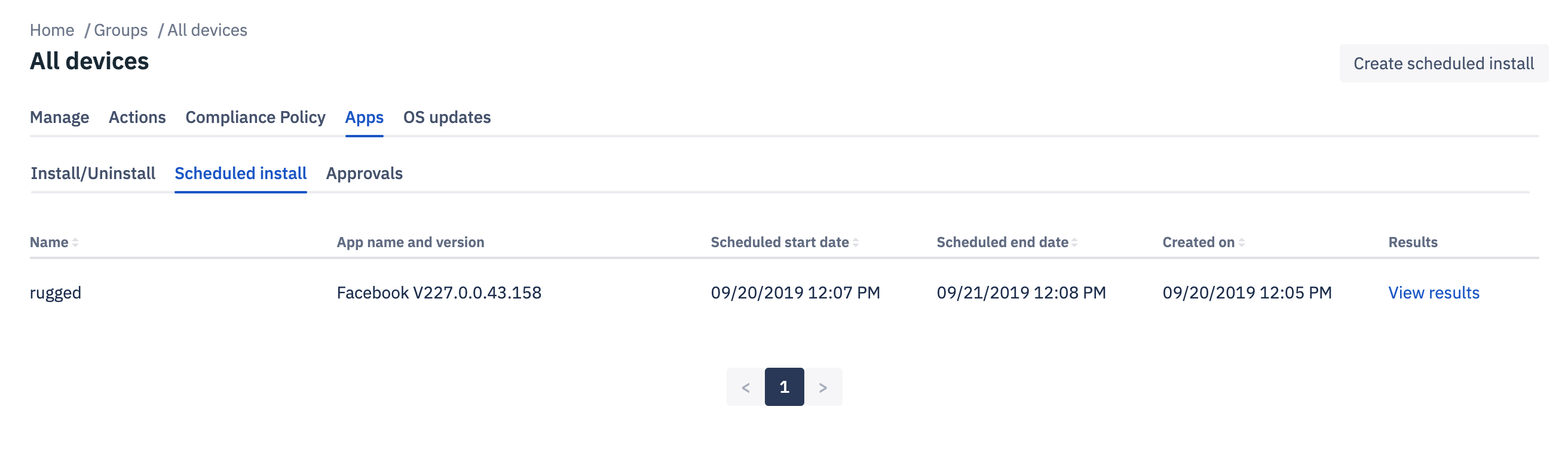Select page 1 in pagination
Screen dimensions: 1568x474
pyautogui.click(x=784, y=387)
